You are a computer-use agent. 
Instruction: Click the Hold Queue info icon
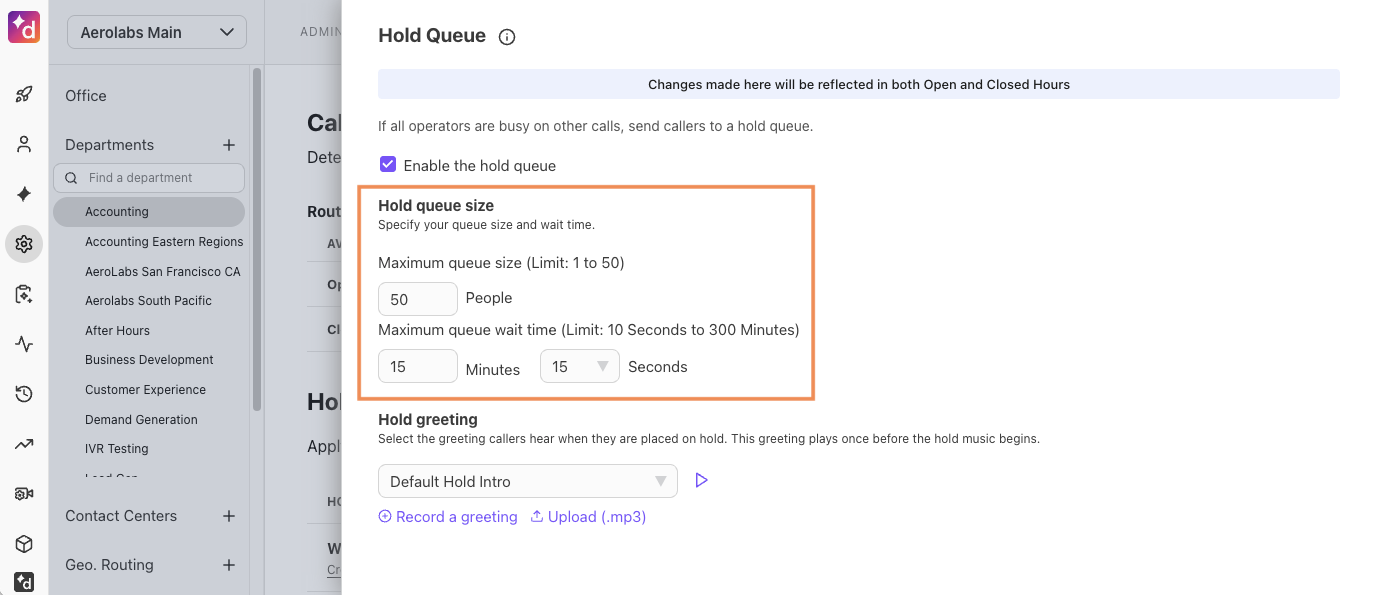(507, 37)
